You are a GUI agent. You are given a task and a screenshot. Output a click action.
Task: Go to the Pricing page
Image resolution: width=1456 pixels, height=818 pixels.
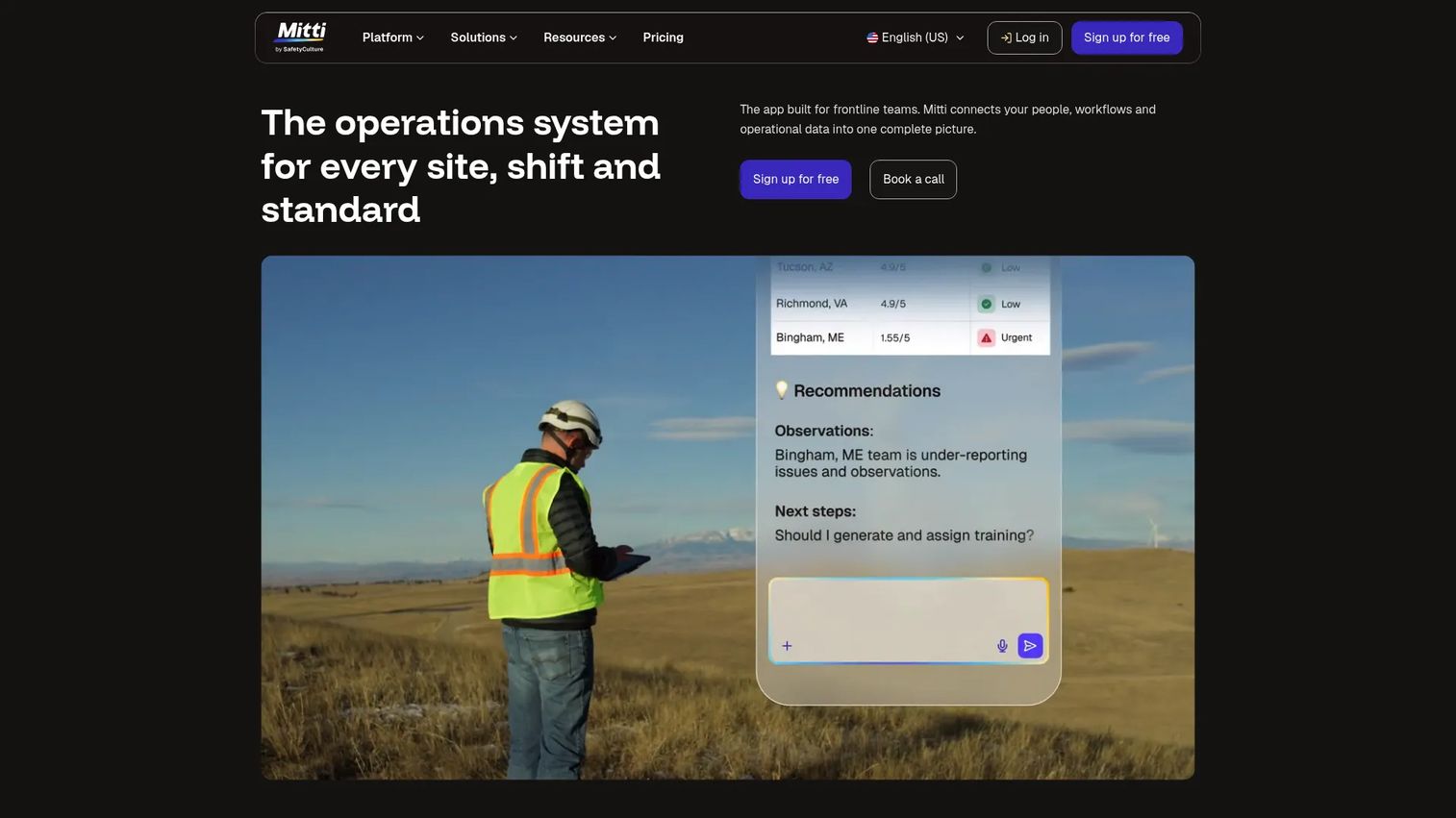click(664, 37)
